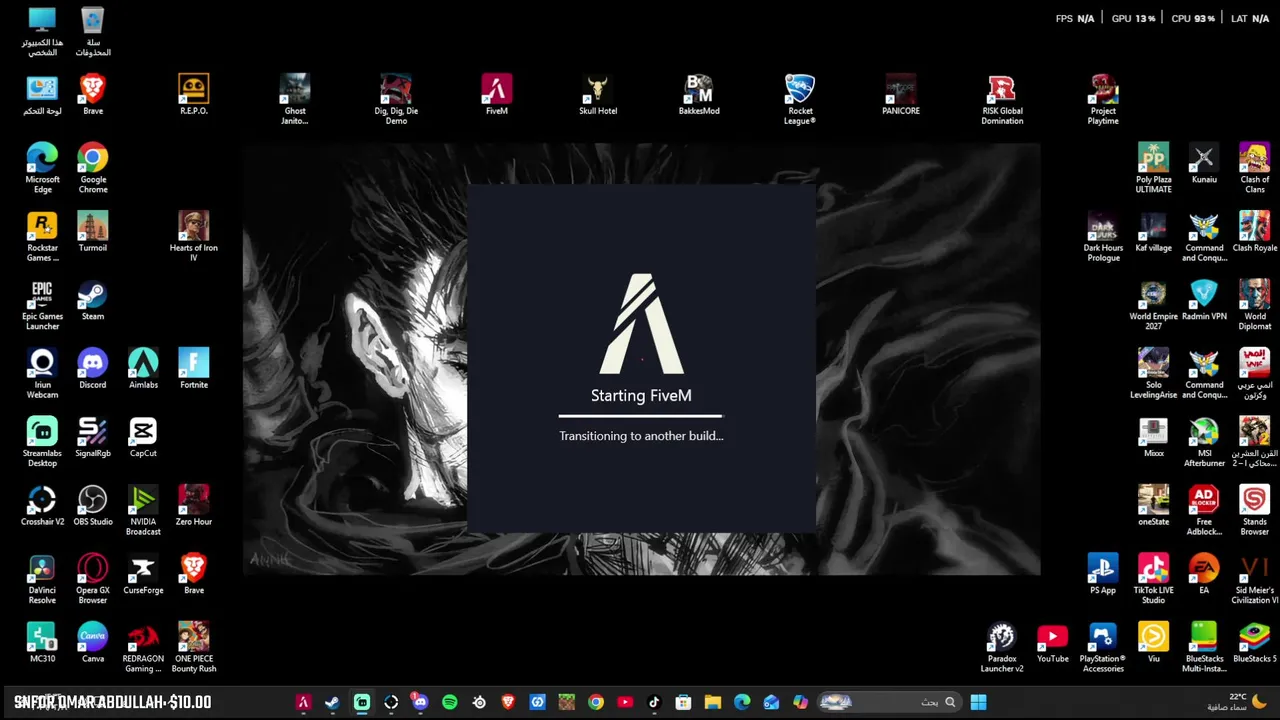
Task: Open the World Empire 2027 icon
Action: point(1153,305)
